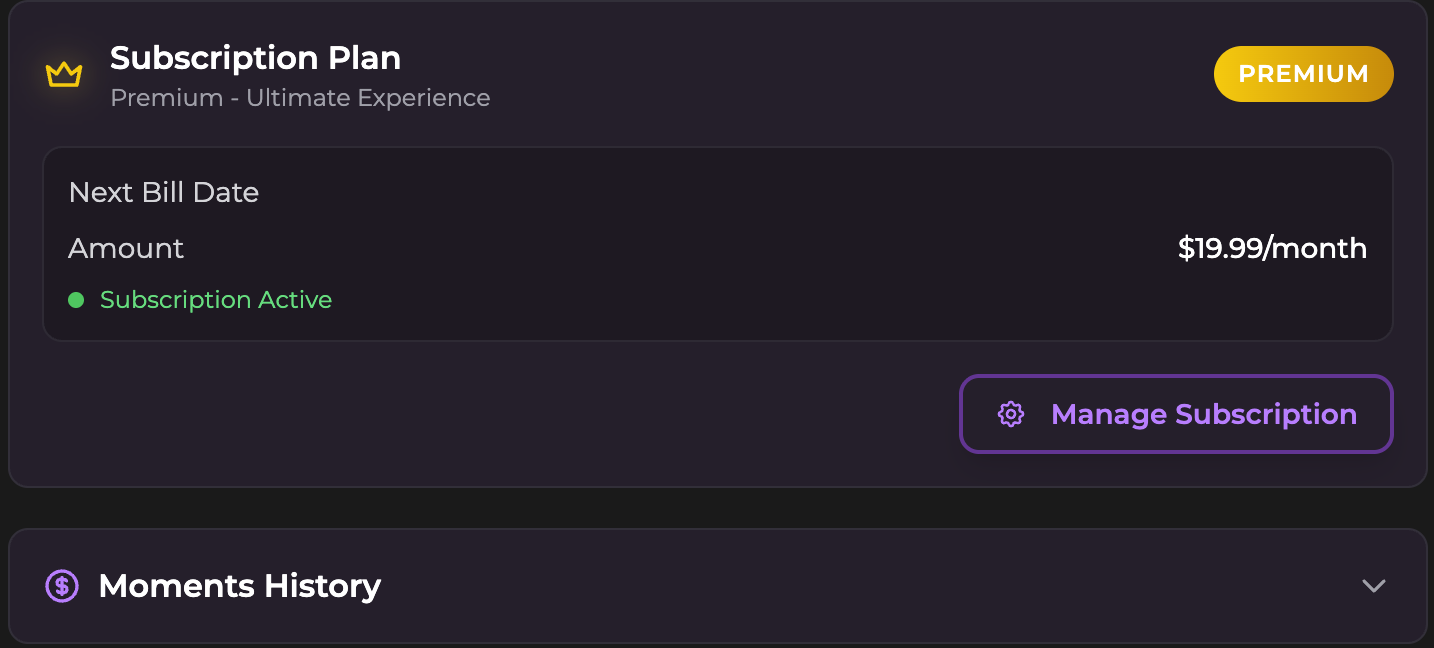The height and width of the screenshot is (648, 1434).
Task: Click the "Premium - Ultimate Experience" subtitle
Action: 300,98
